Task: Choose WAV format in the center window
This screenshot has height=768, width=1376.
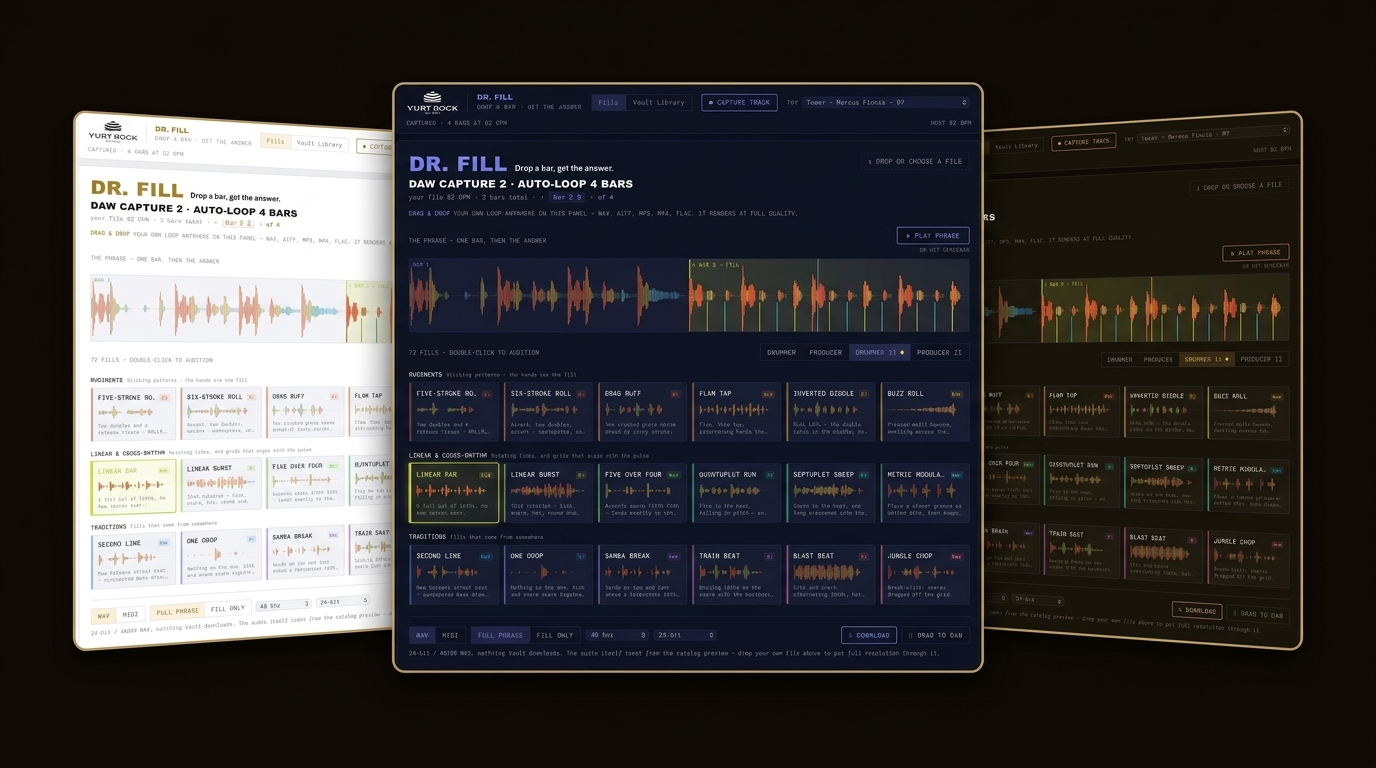Action: pyautogui.click(x=422, y=635)
